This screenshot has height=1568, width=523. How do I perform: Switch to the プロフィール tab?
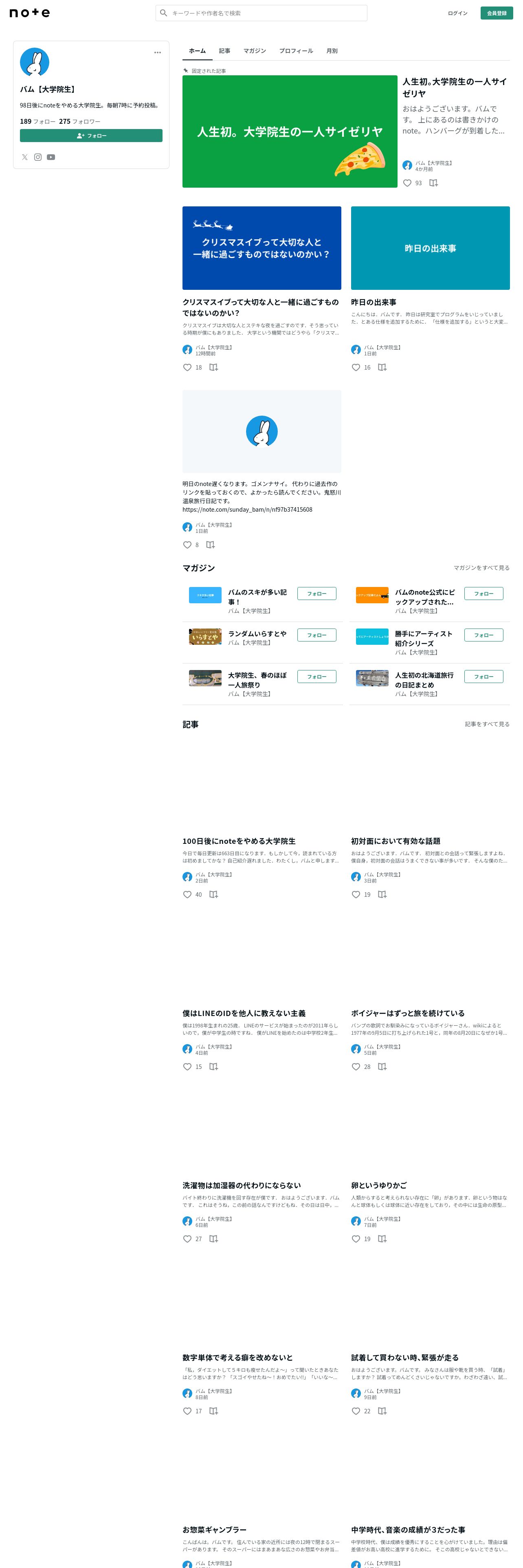point(296,50)
